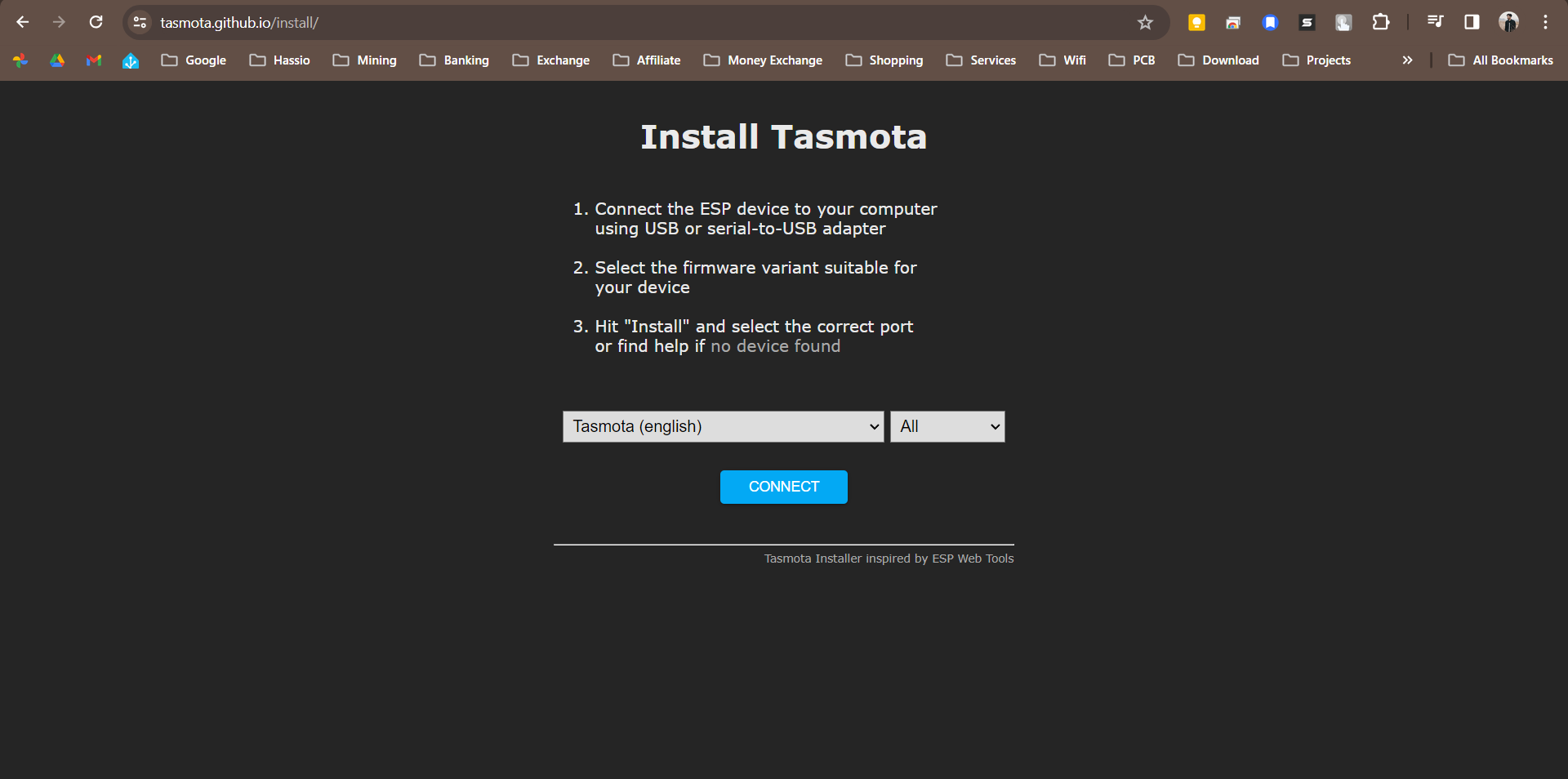This screenshot has height=779, width=1568.
Task: Open the Extensions puzzle-piece menu
Action: (1381, 22)
